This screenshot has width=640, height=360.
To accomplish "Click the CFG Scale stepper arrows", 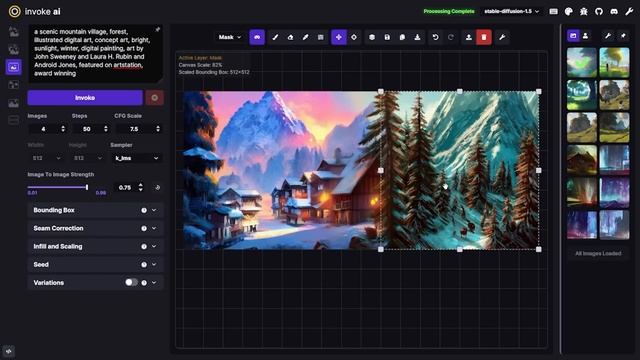I will pyautogui.click(x=158, y=129).
